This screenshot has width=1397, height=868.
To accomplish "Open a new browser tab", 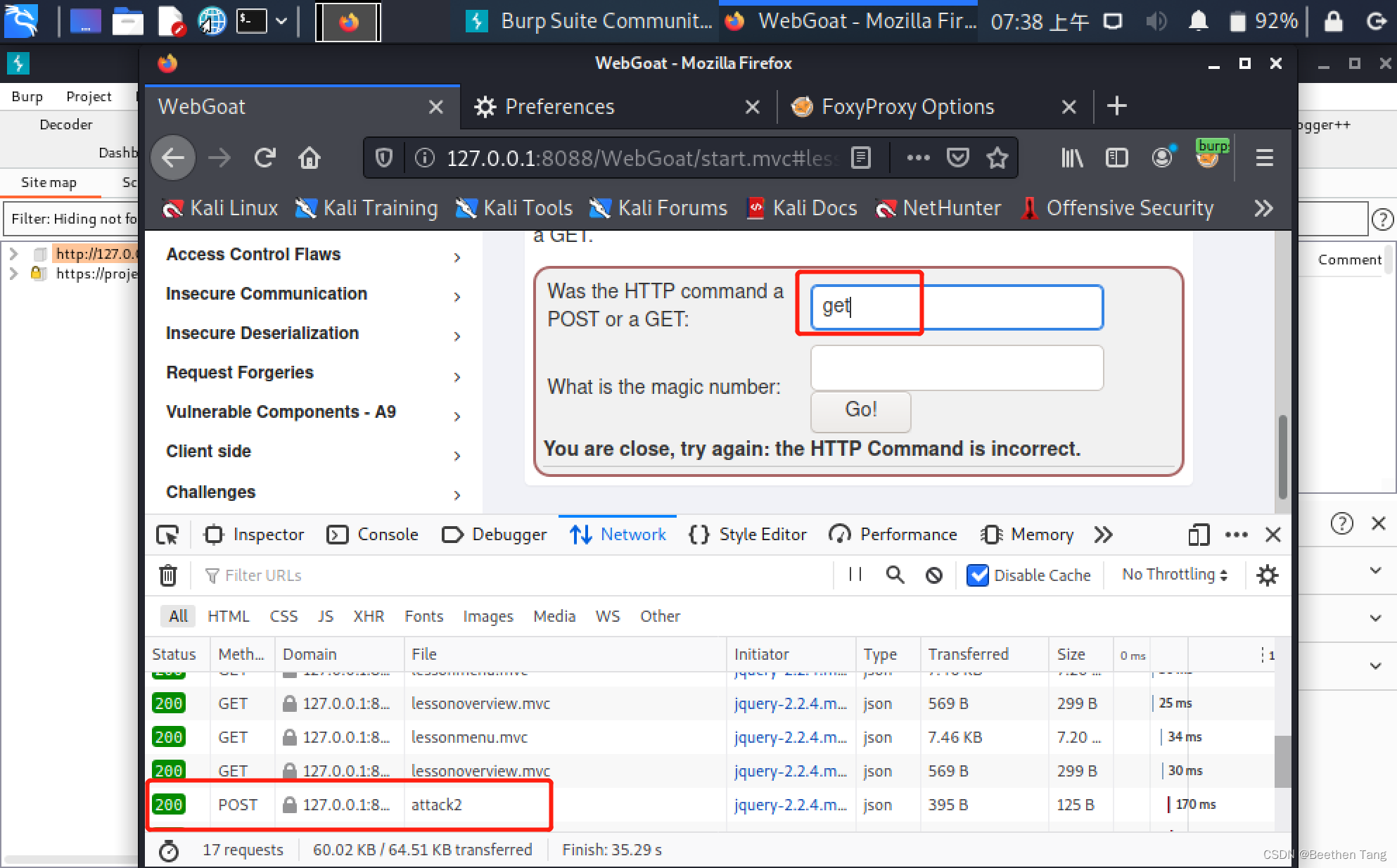I will [x=1116, y=106].
